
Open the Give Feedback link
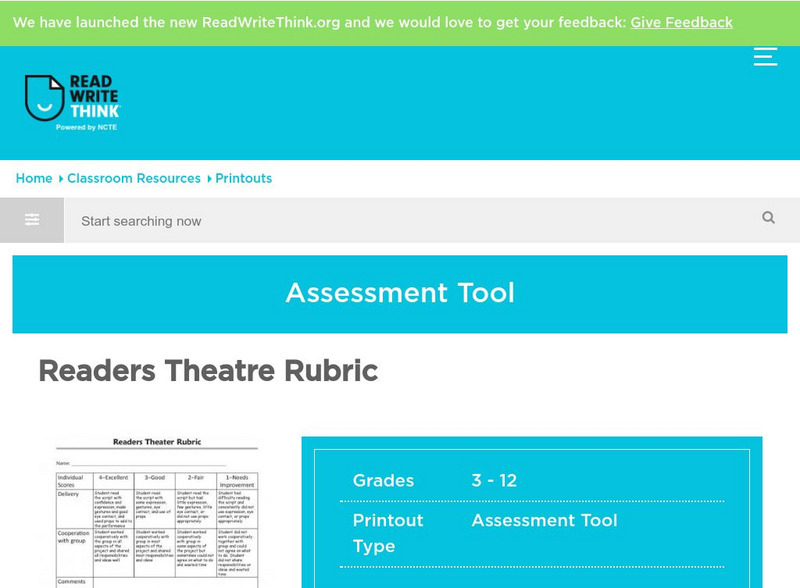(x=681, y=21)
